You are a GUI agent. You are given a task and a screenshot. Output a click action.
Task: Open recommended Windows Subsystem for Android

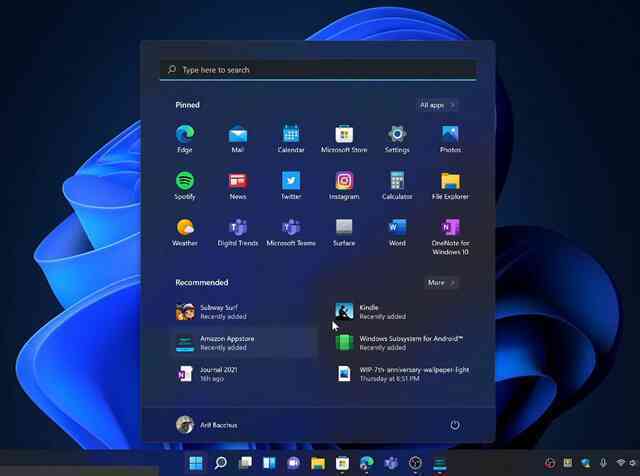(x=404, y=343)
